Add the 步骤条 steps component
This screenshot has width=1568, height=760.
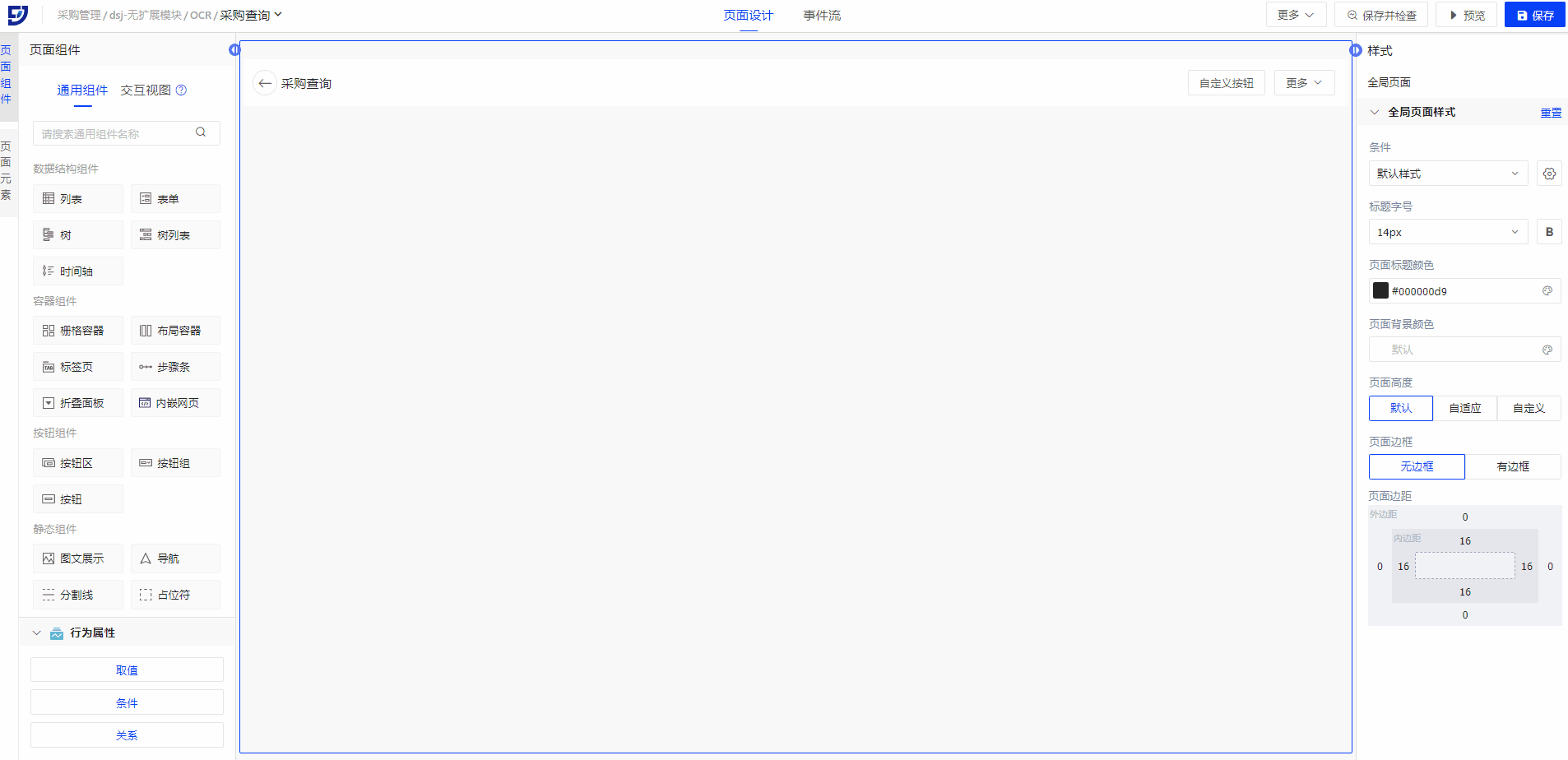pos(175,367)
